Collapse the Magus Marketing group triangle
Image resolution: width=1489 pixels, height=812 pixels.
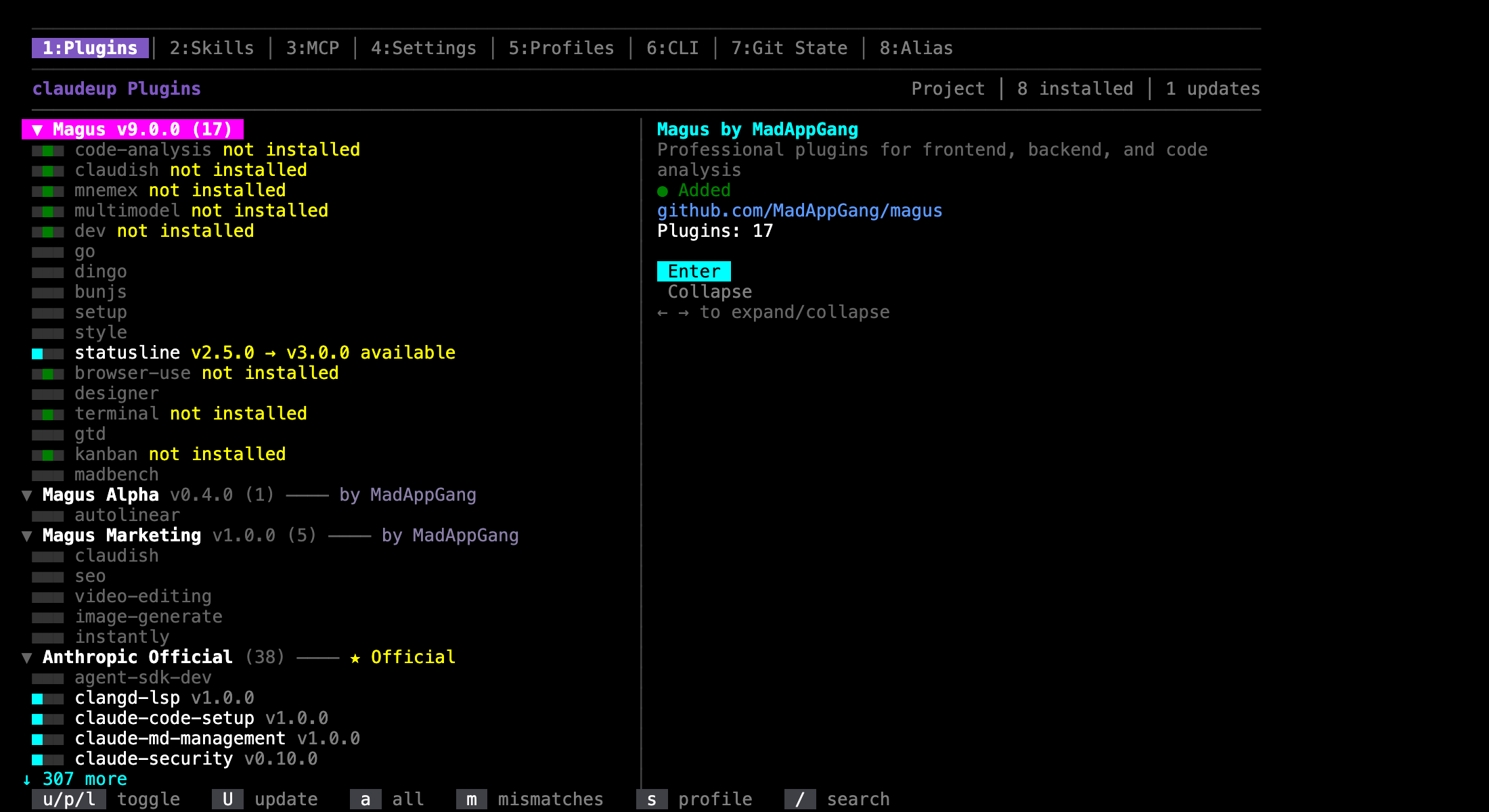(27, 535)
